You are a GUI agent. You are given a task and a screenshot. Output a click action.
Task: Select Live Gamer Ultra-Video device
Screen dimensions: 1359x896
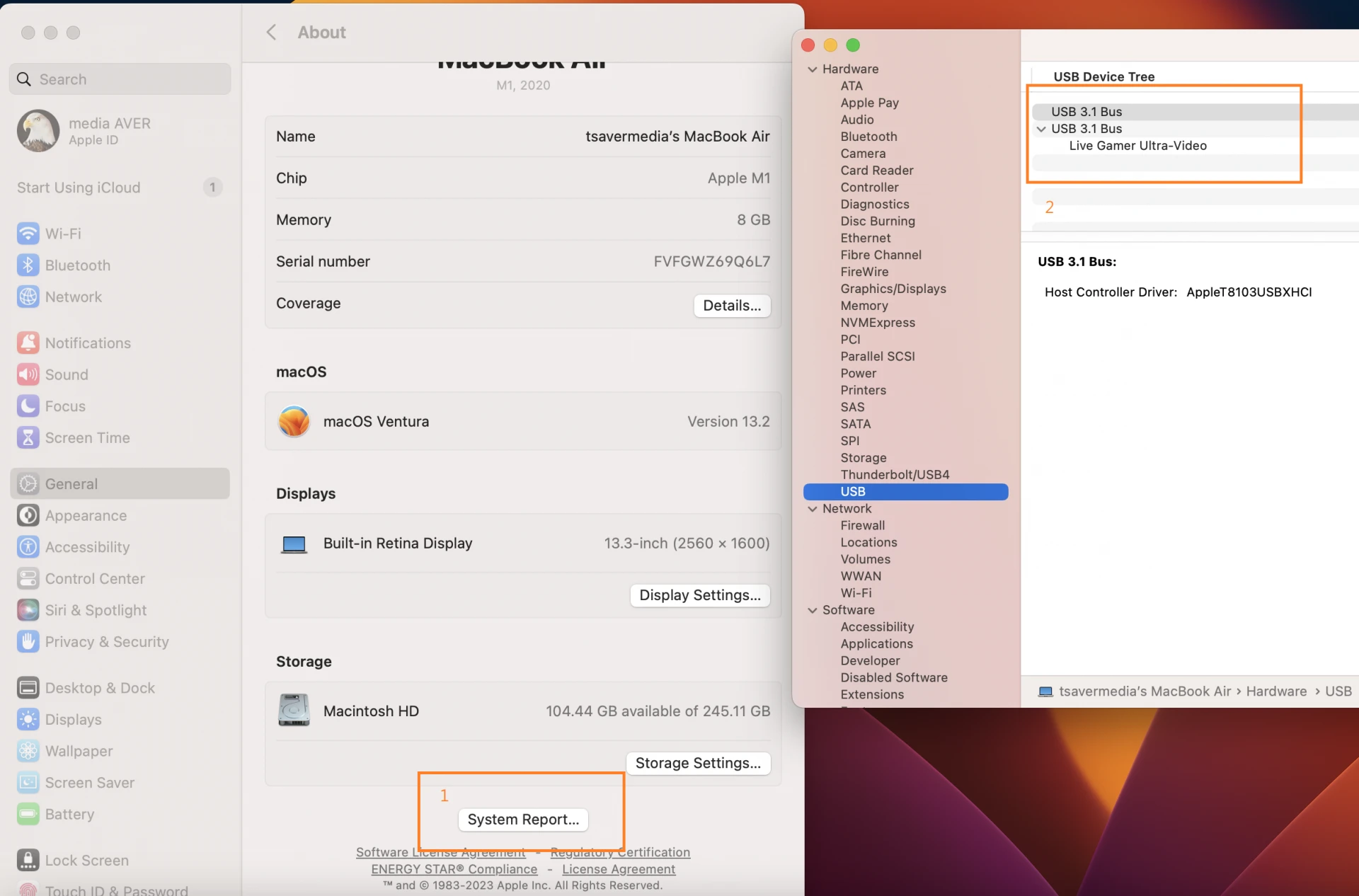tap(1137, 146)
